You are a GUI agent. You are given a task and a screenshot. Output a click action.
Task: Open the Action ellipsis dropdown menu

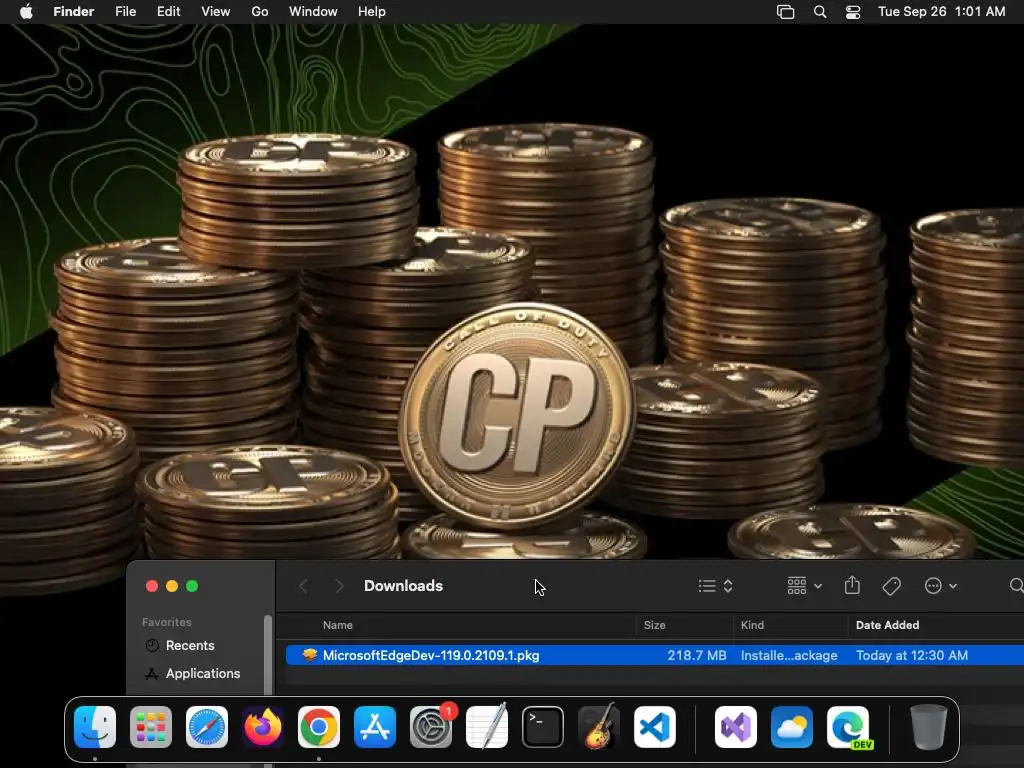tap(941, 586)
